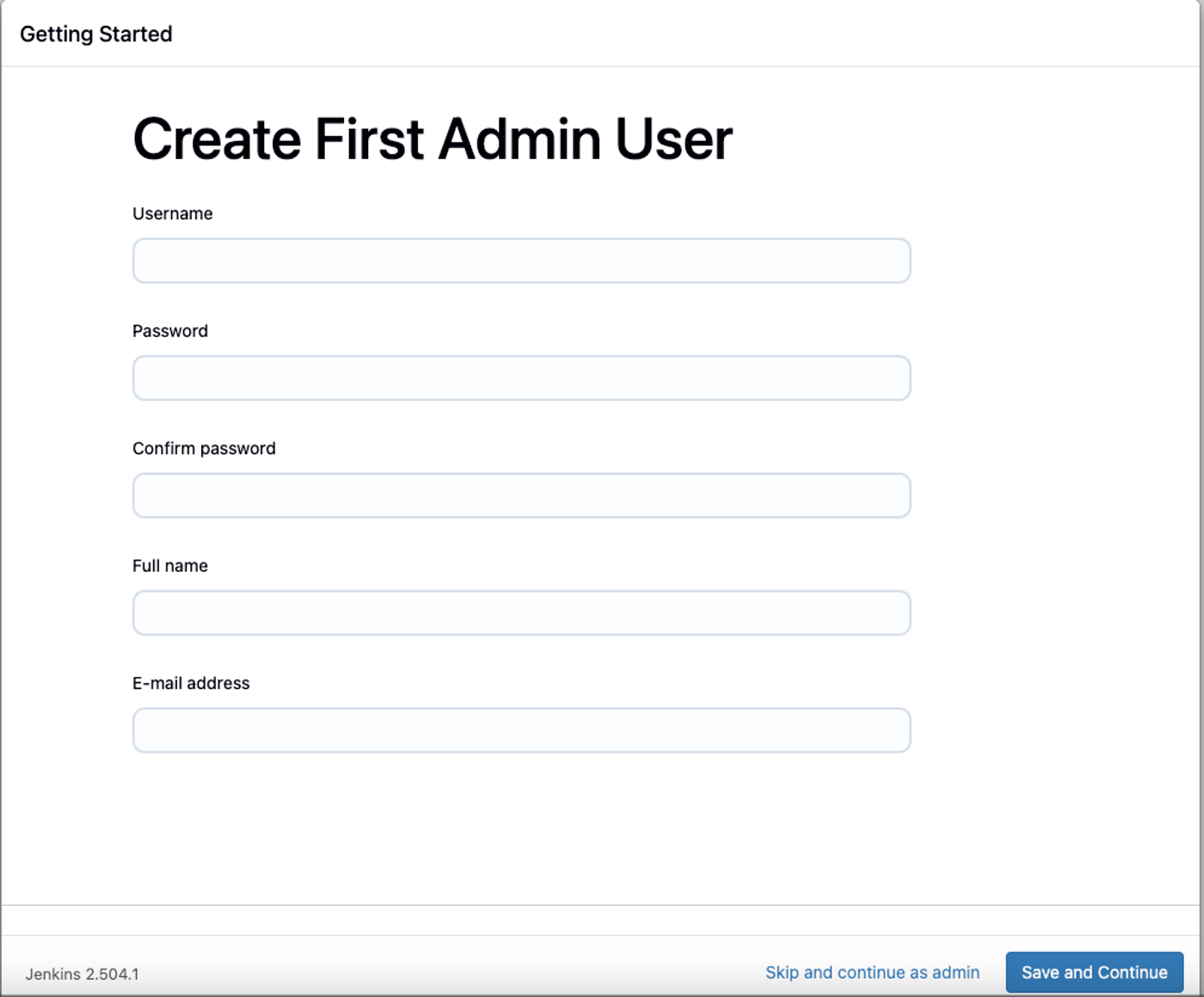Click the word Jenkins in the footer
The width and height of the screenshot is (1204, 997).
click(52, 974)
